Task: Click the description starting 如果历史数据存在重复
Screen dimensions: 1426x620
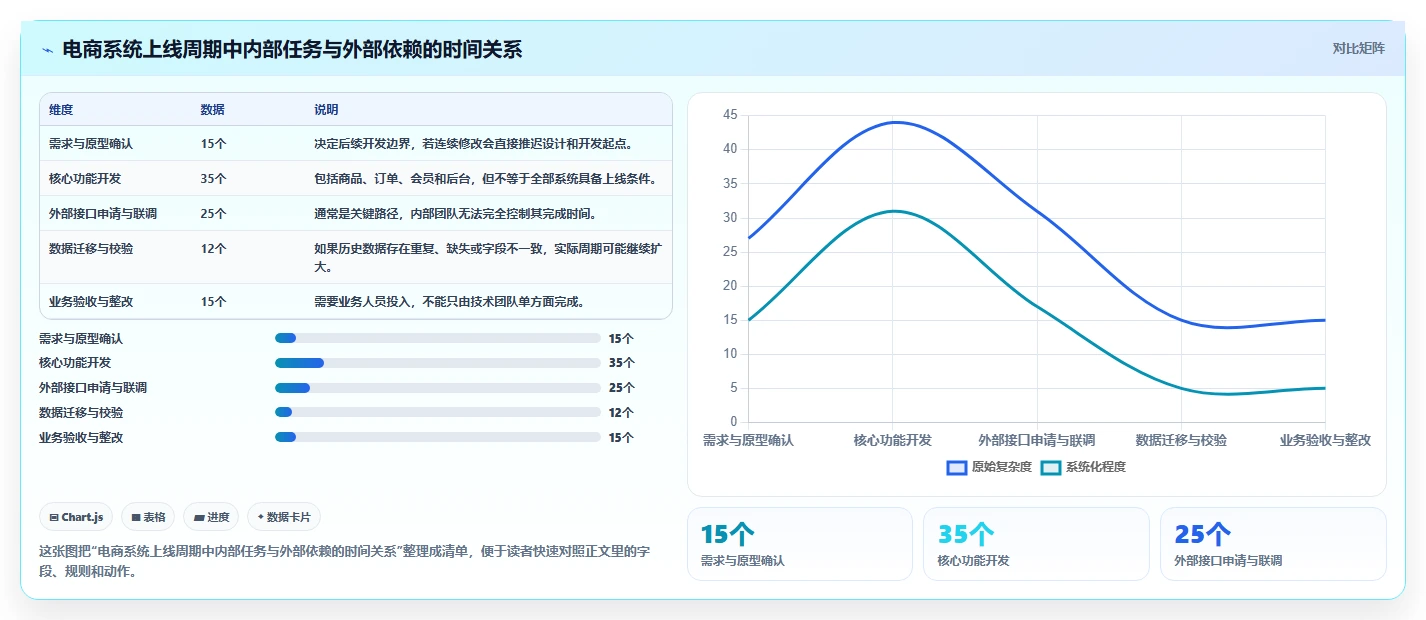Action: pos(486,258)
